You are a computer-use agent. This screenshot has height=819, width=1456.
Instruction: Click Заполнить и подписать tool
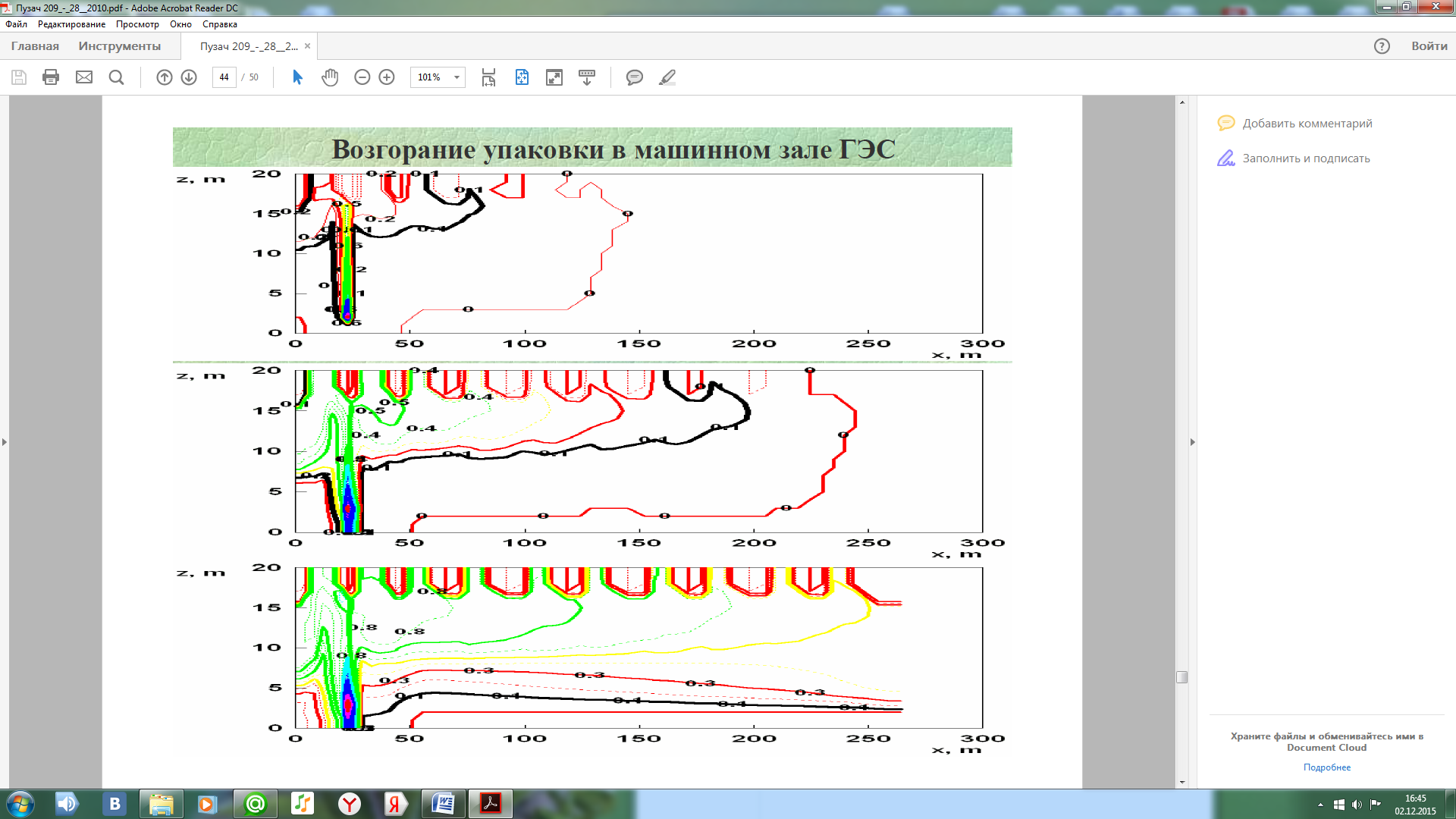coord(1294,158)
